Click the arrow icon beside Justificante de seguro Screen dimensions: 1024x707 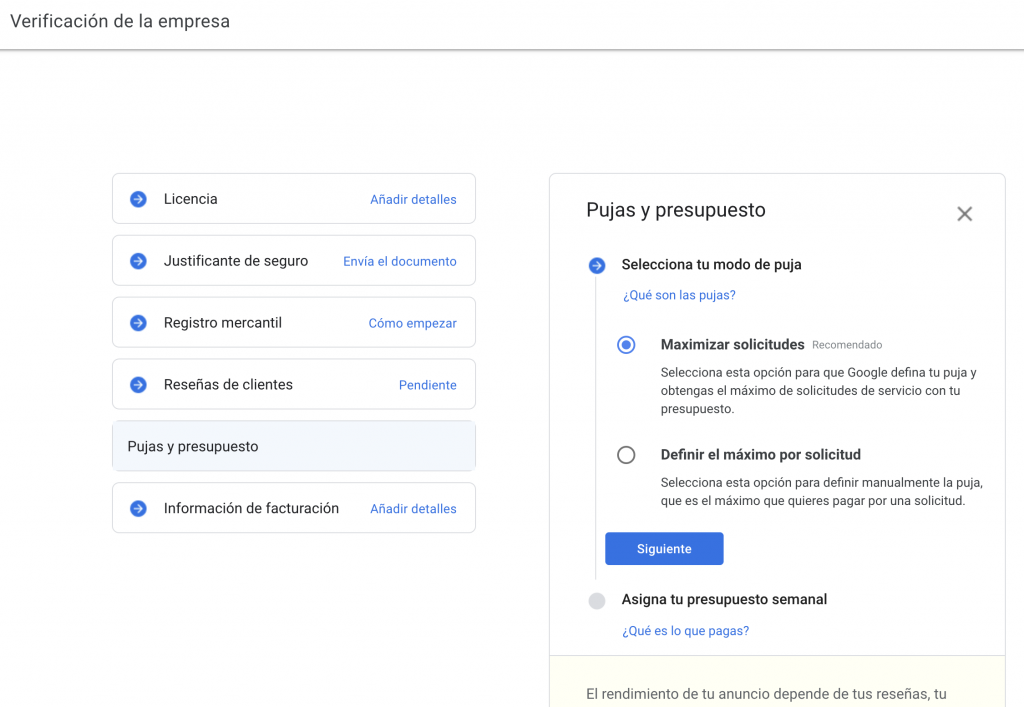(x=138, y=261)
